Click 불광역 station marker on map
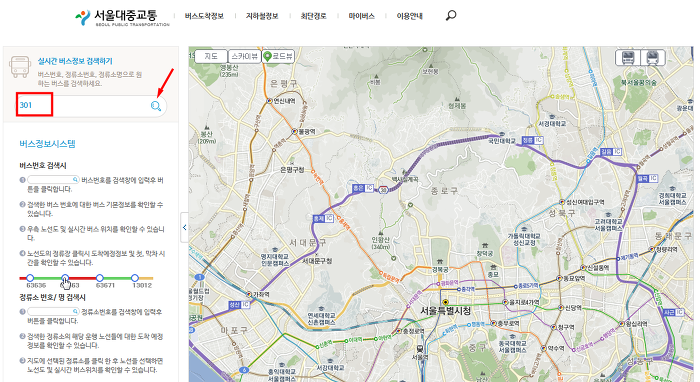The image size is (700, 382). [294, 132]
